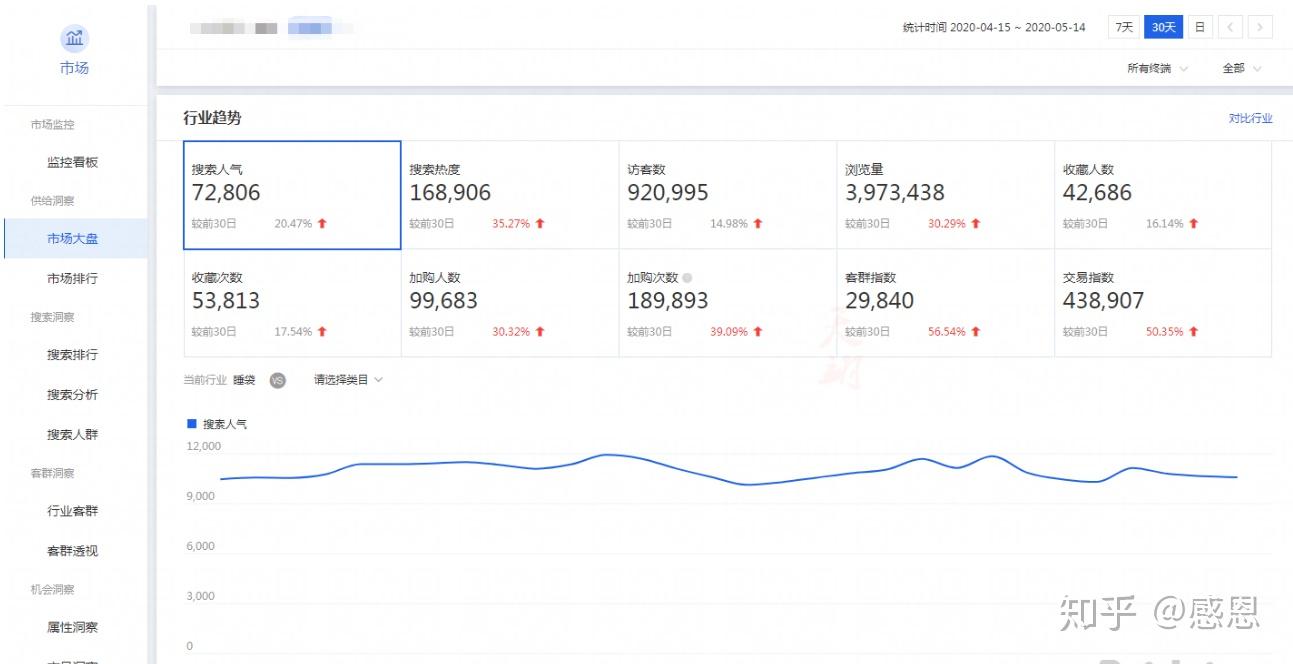
Task: Select the 客群指数 metric card
Action: 946,303
